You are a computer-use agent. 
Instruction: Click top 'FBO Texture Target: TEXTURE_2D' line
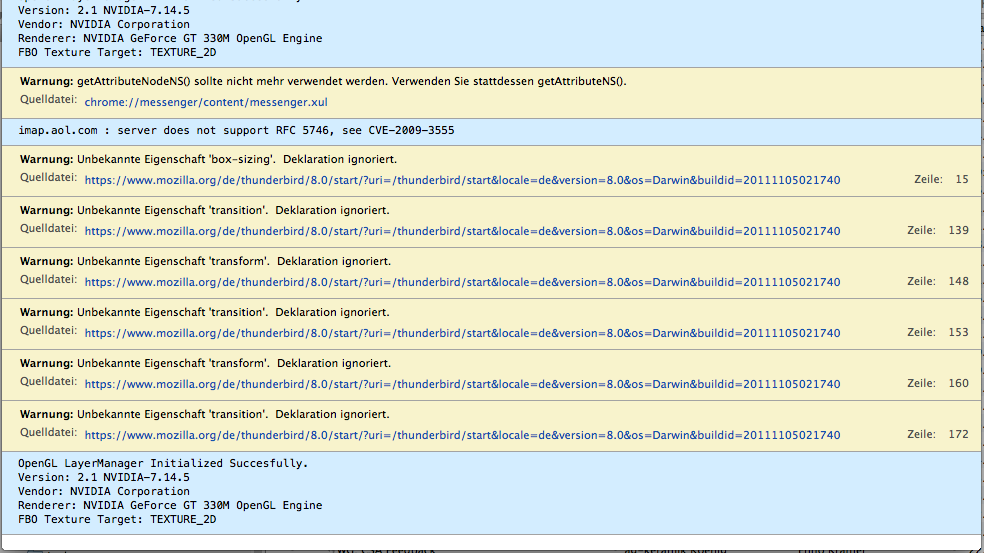[117, 52]
